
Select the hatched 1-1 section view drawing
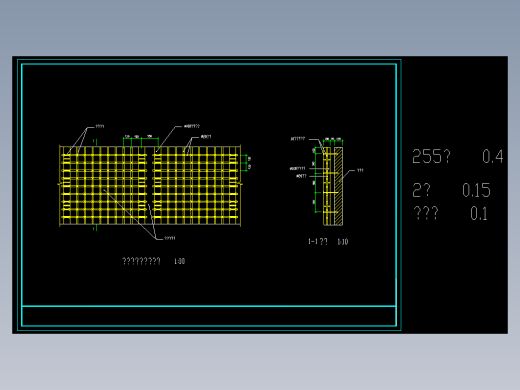333,186
